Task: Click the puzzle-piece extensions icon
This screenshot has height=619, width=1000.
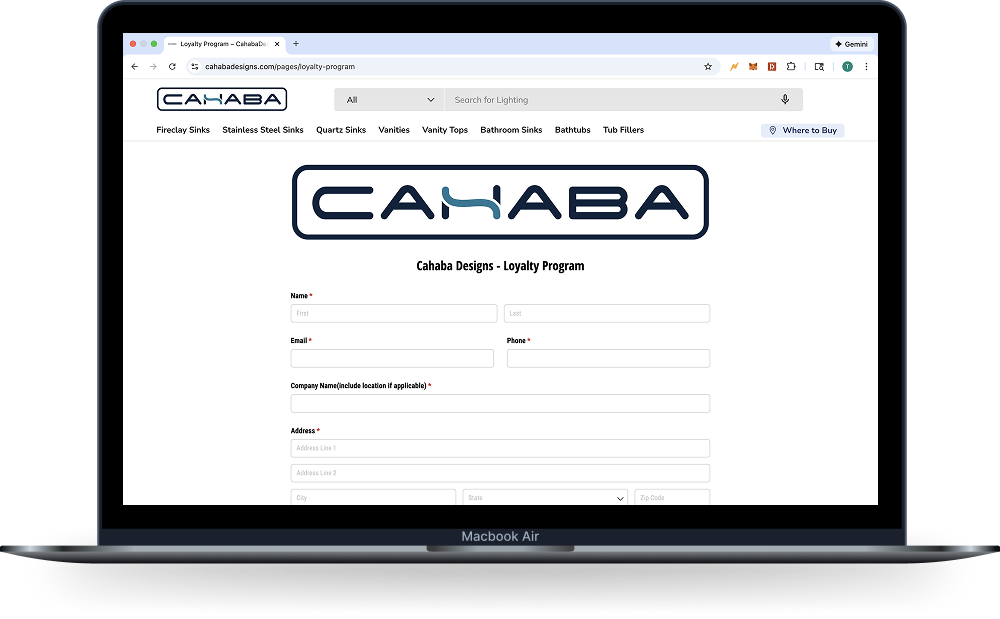Action: coord(791,66)
